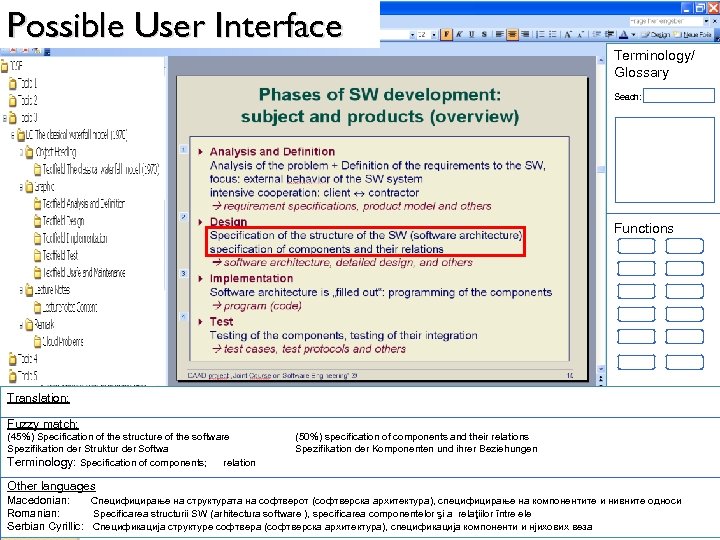Click the help question input box
The width and height of the screenshot is (720, 540).
click(665, 21)
